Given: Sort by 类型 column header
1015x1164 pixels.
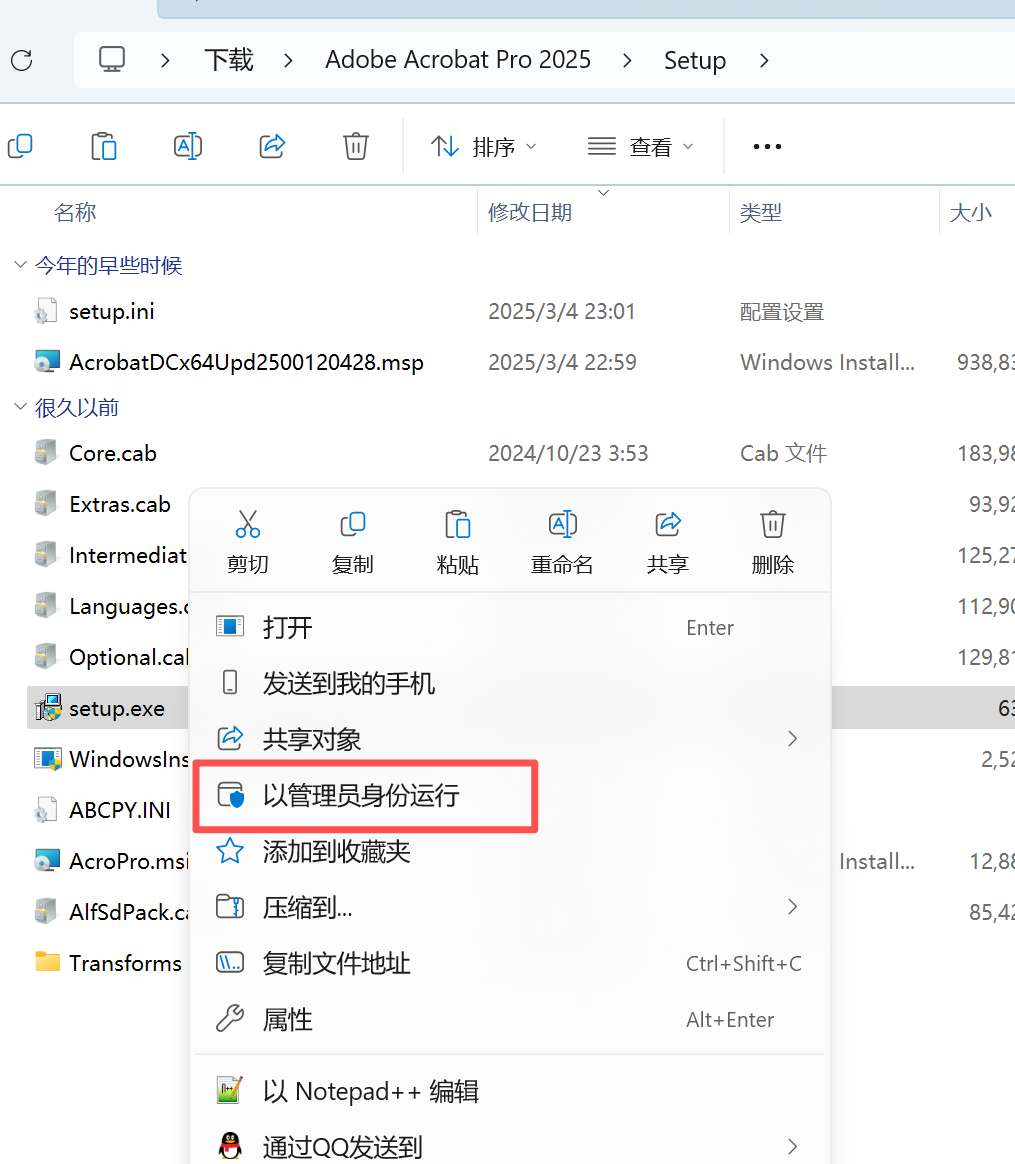Looking at the screenshot, I should (760, 212).
